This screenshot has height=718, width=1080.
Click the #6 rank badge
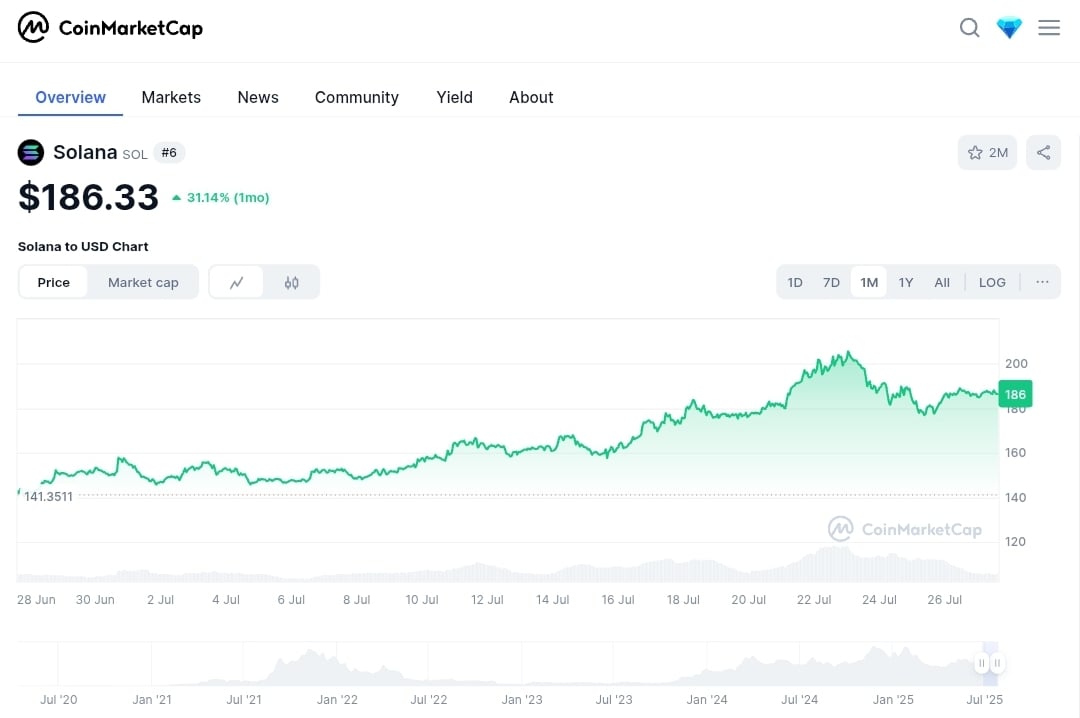point(169,152)
